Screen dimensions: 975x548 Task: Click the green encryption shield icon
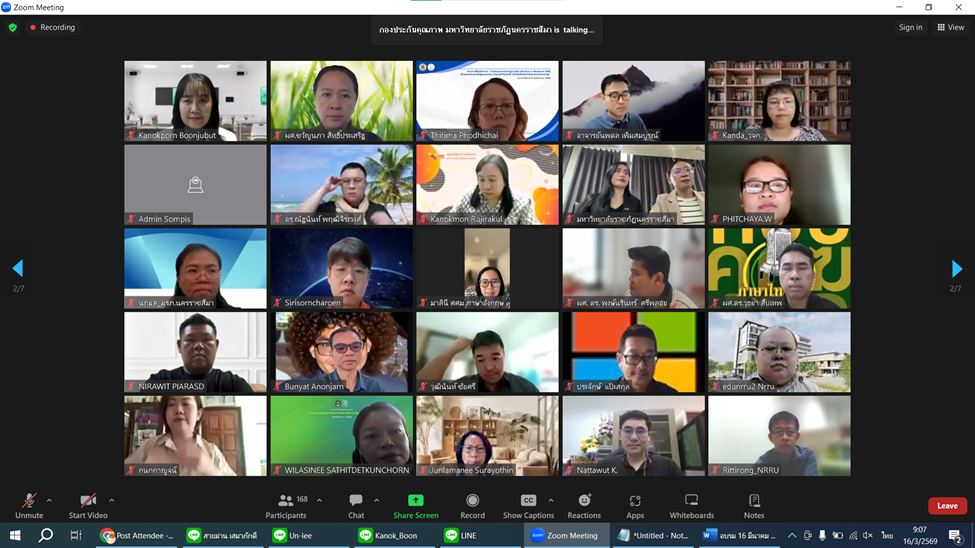[13, 28]
